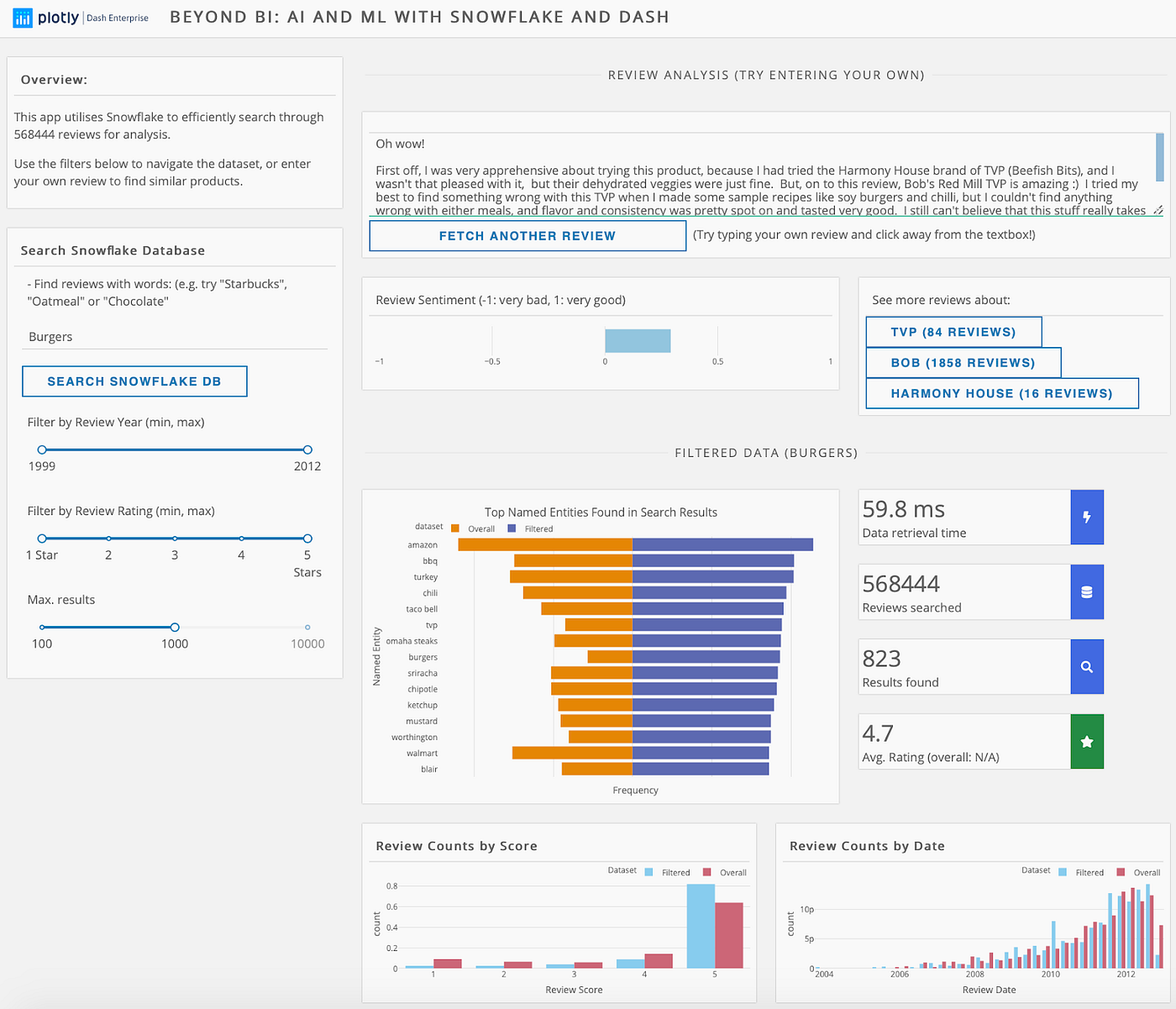Image resolution: width=1176 pixels, height=1009 pixels.
Task: Click the '568444' reviews searched value
Action: (901, 585)
